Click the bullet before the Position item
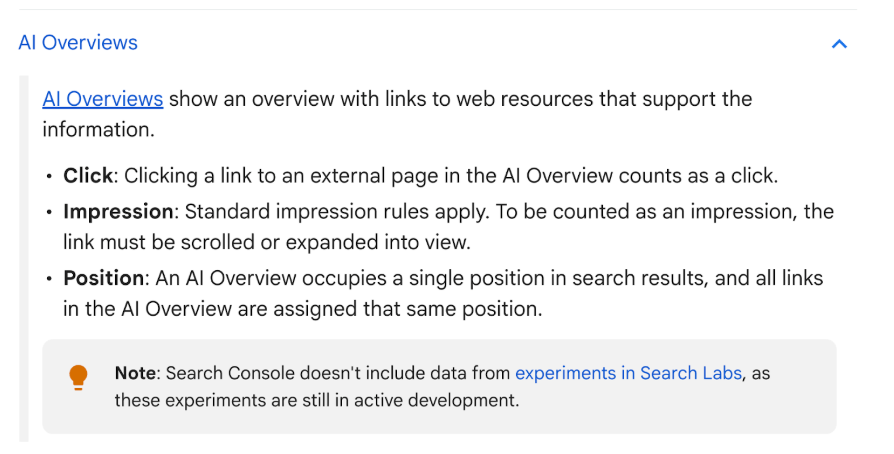This screenshot has height=454, width=894. (49, 279)
